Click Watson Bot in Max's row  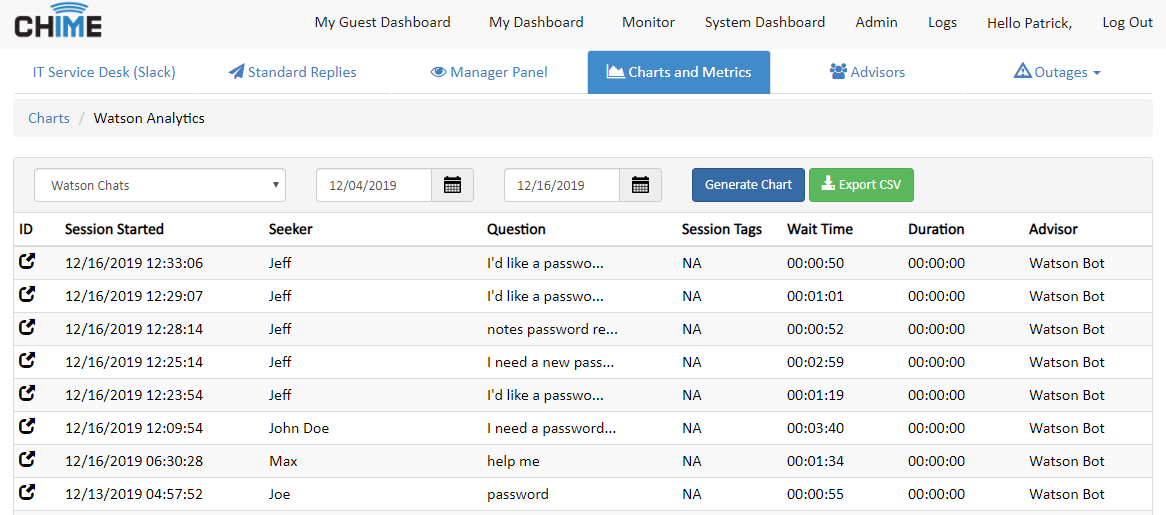point(1067,461)
